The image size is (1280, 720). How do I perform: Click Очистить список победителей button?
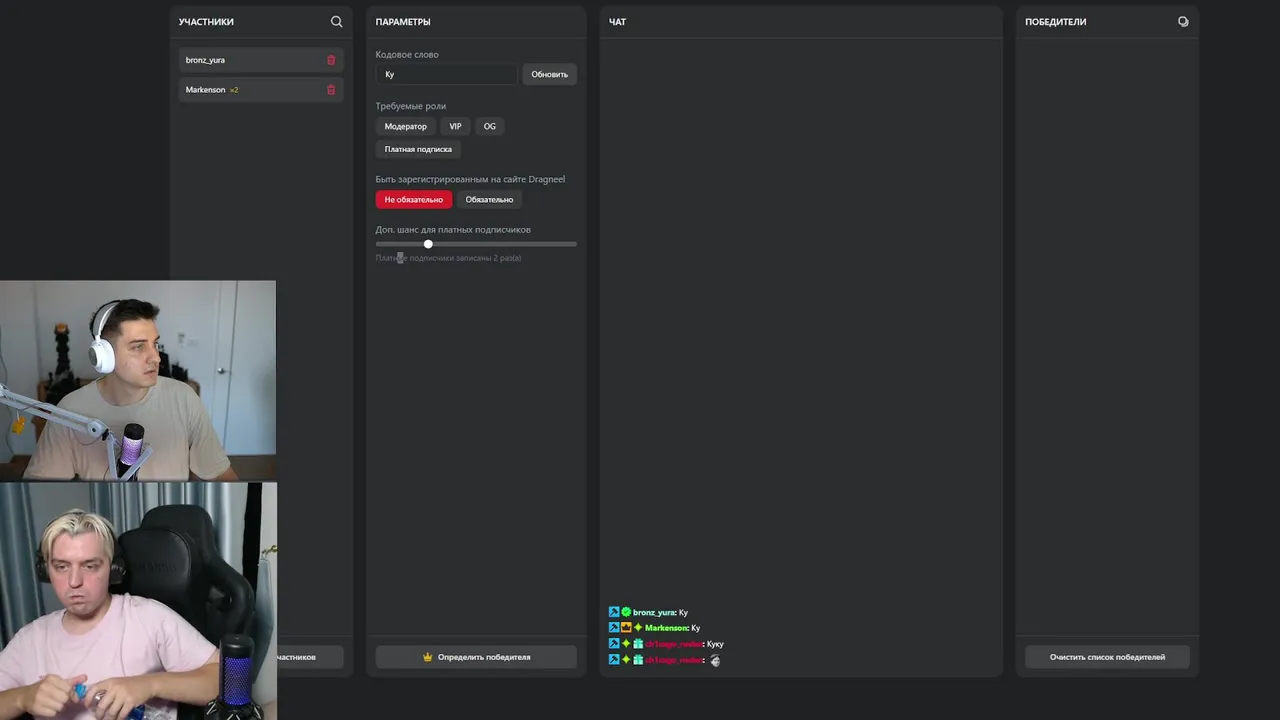(1107, 657)
